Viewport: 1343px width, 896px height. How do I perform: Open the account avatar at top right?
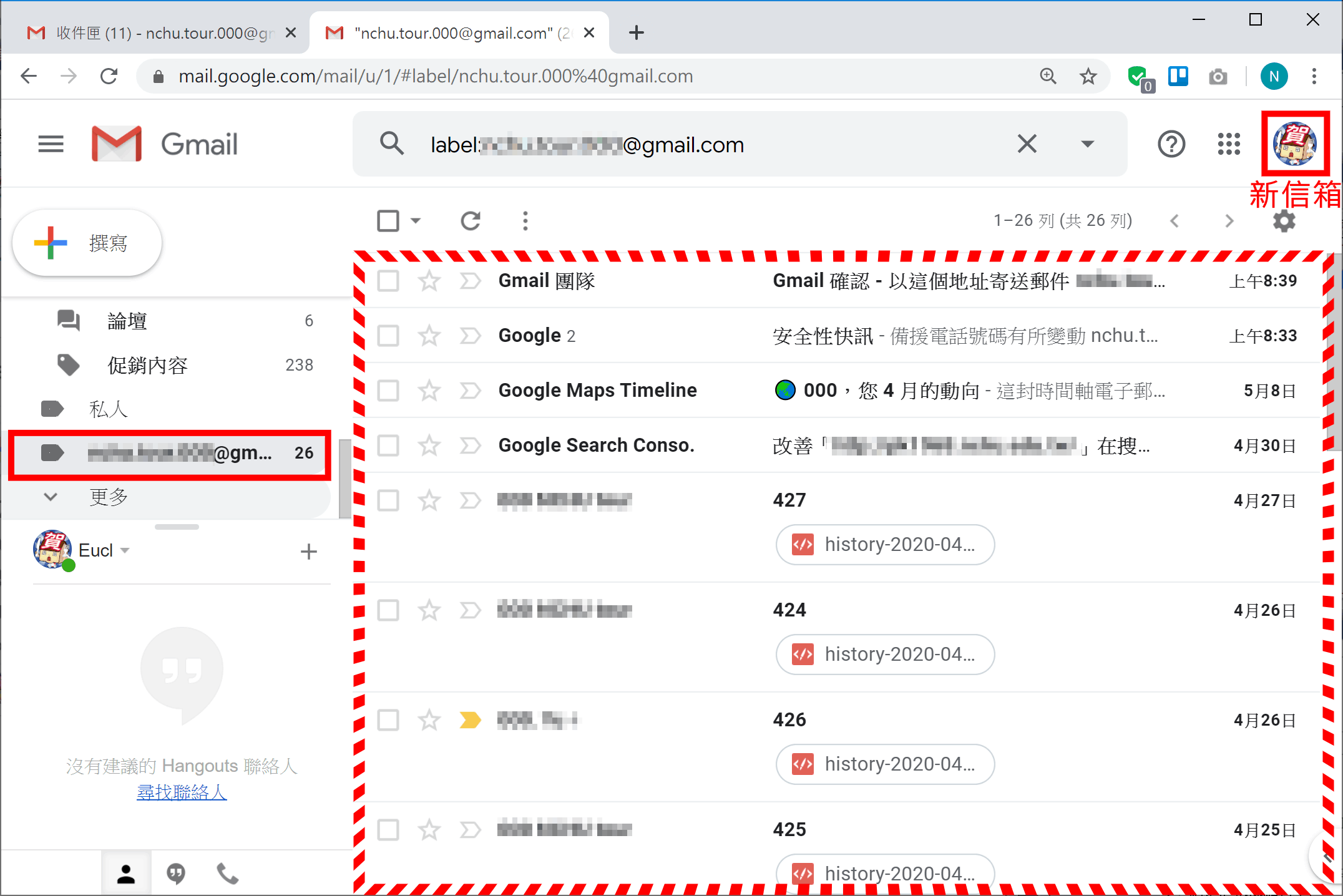(1295, 144)
